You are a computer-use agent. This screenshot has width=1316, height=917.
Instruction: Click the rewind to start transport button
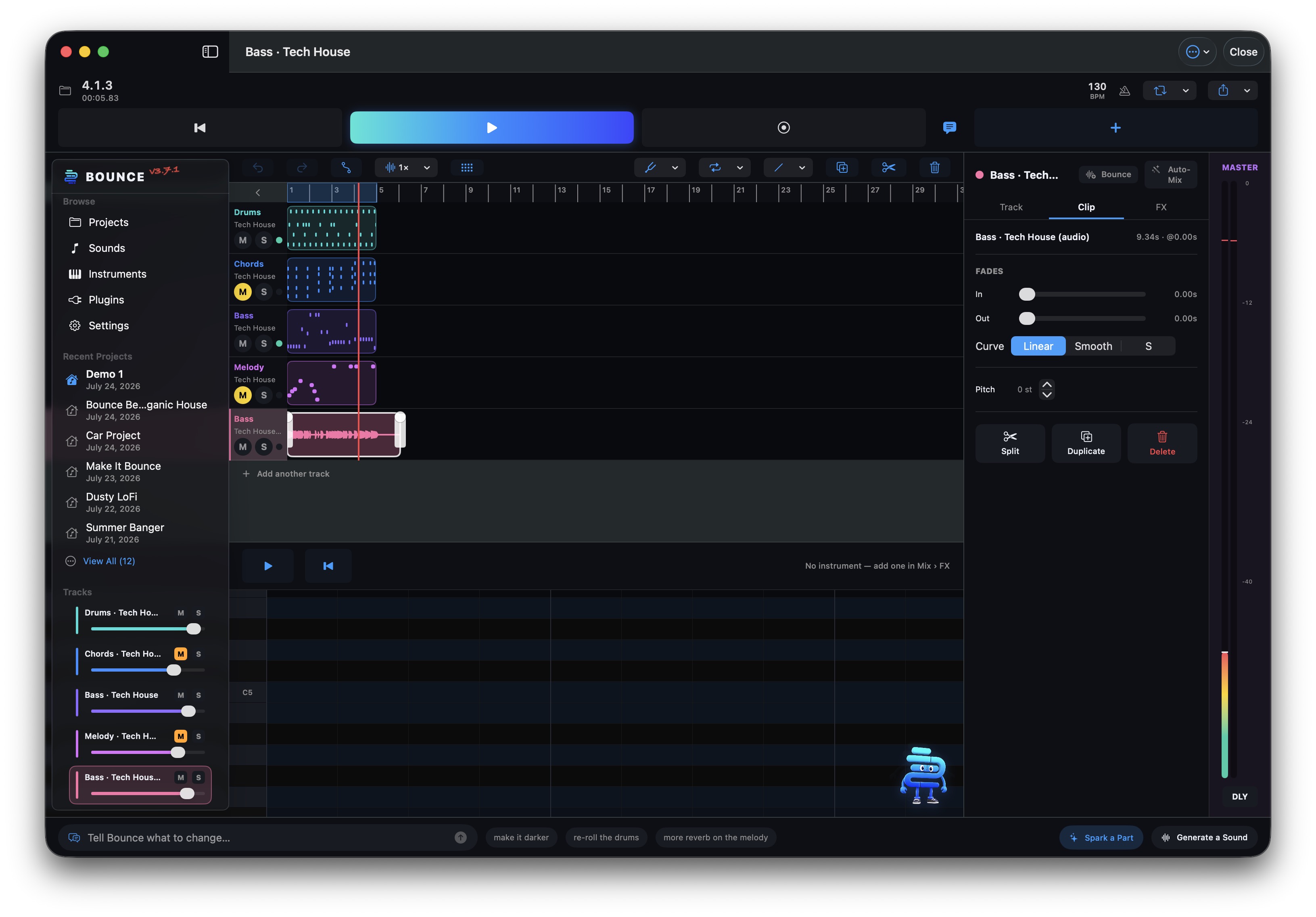click(x=199, y=127)
